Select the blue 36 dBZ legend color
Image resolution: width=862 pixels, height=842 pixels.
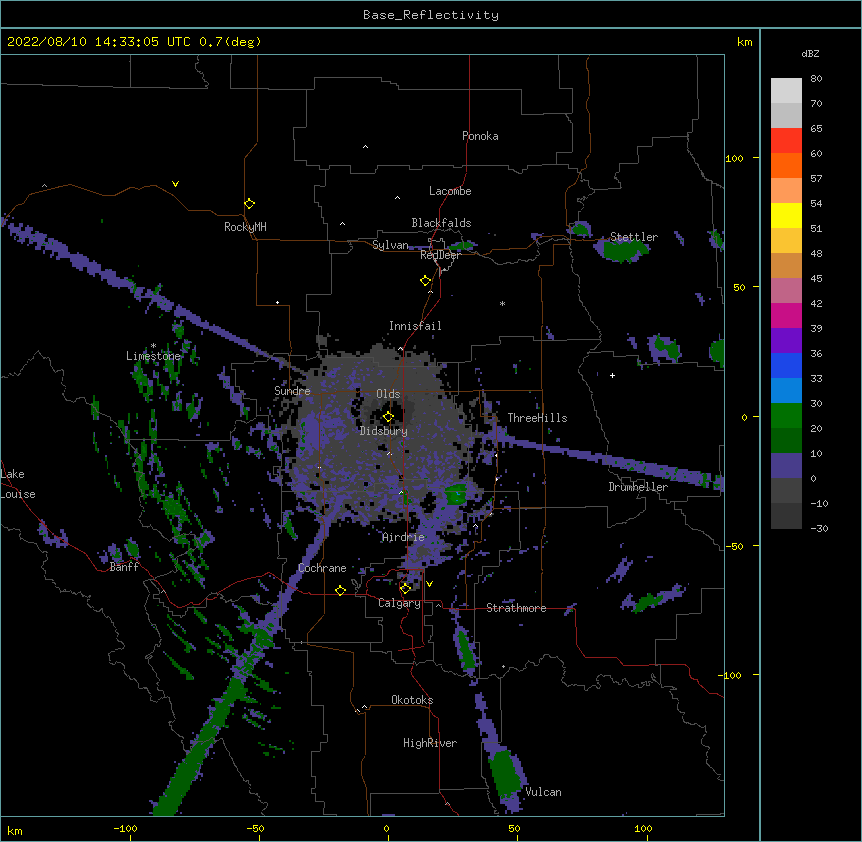pos(786,365)
